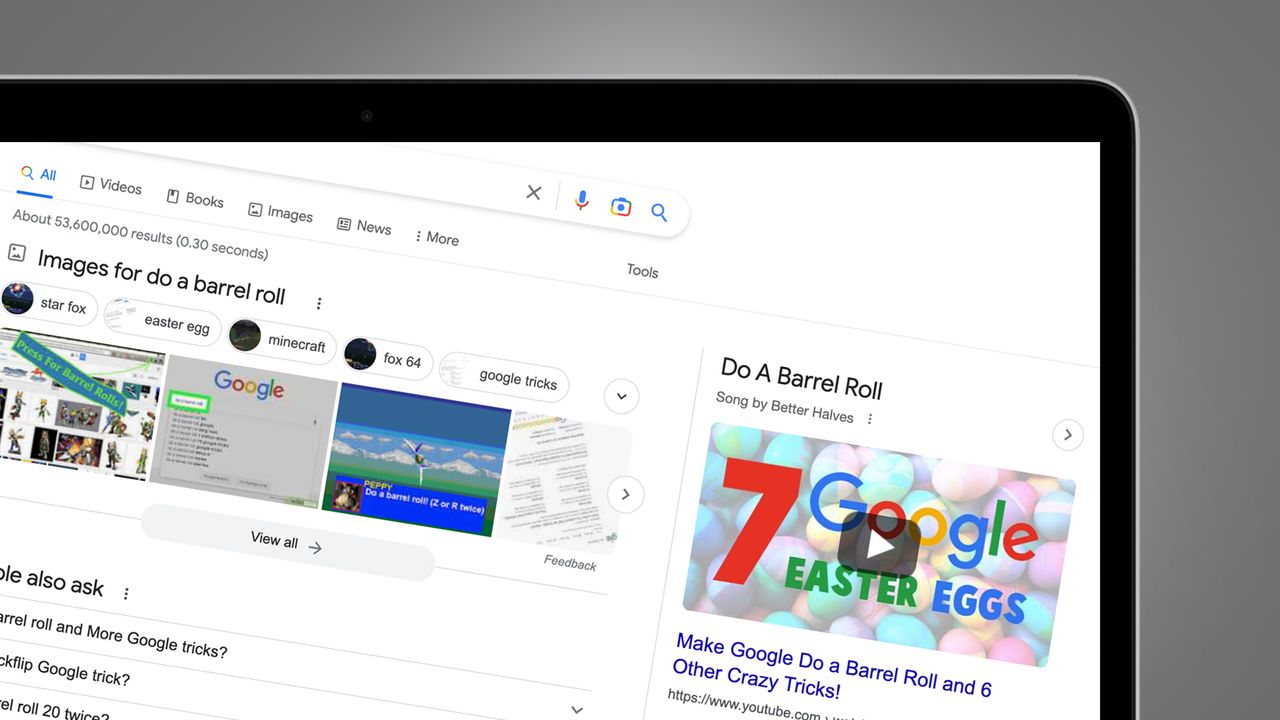This screenshot has height=720, width=1280.
Task: Switch to the Videos tab
Action: click(110, 184)
